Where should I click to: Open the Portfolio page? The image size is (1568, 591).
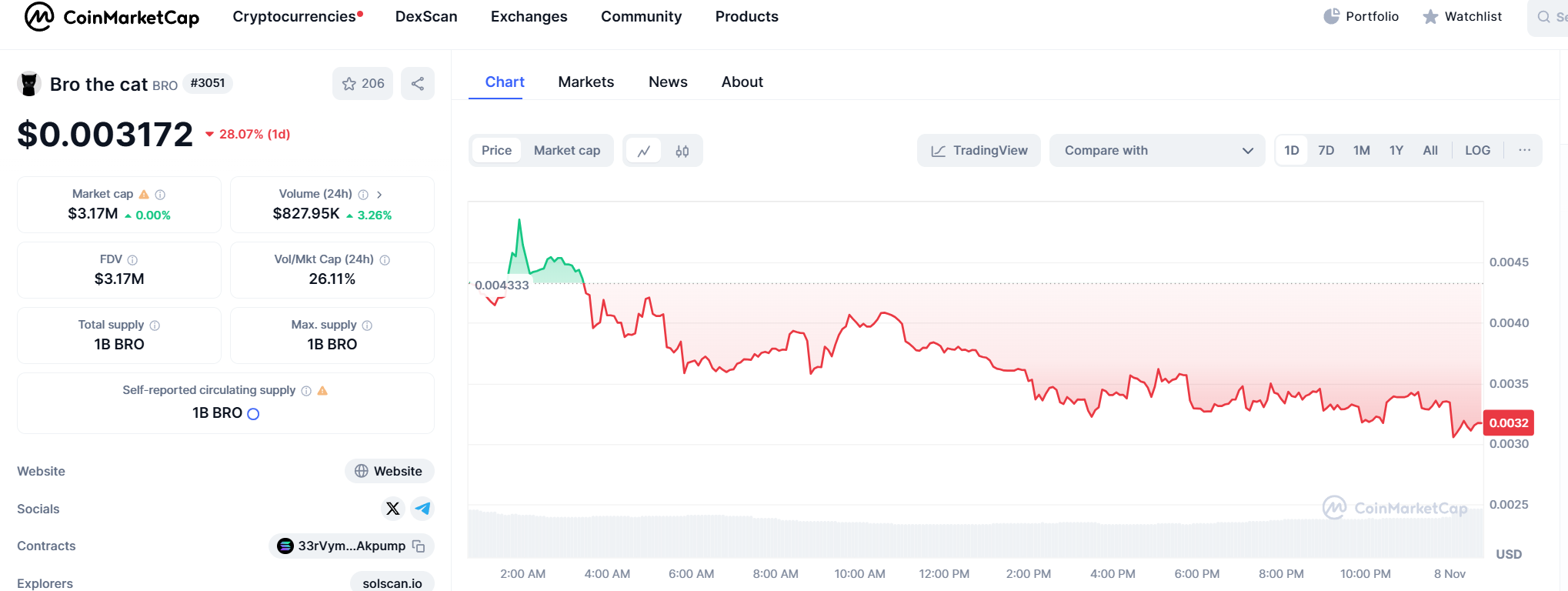click(1360, 16)
